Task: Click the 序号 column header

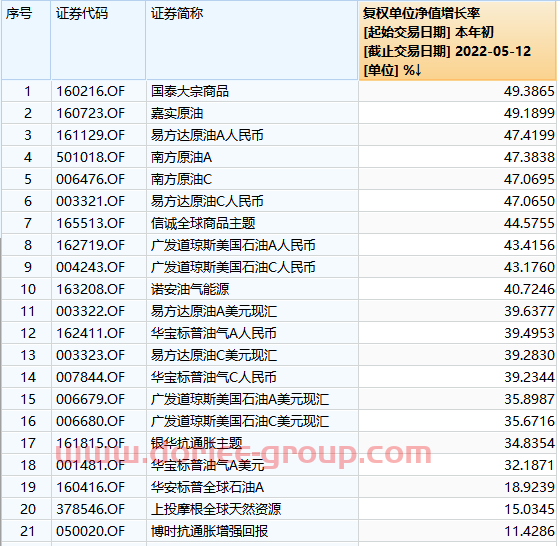Action: coord(26,40)
